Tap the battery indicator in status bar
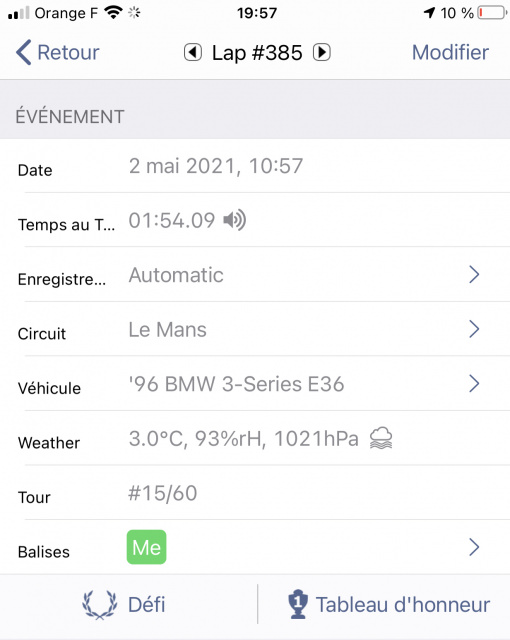 tap(492, 13)
